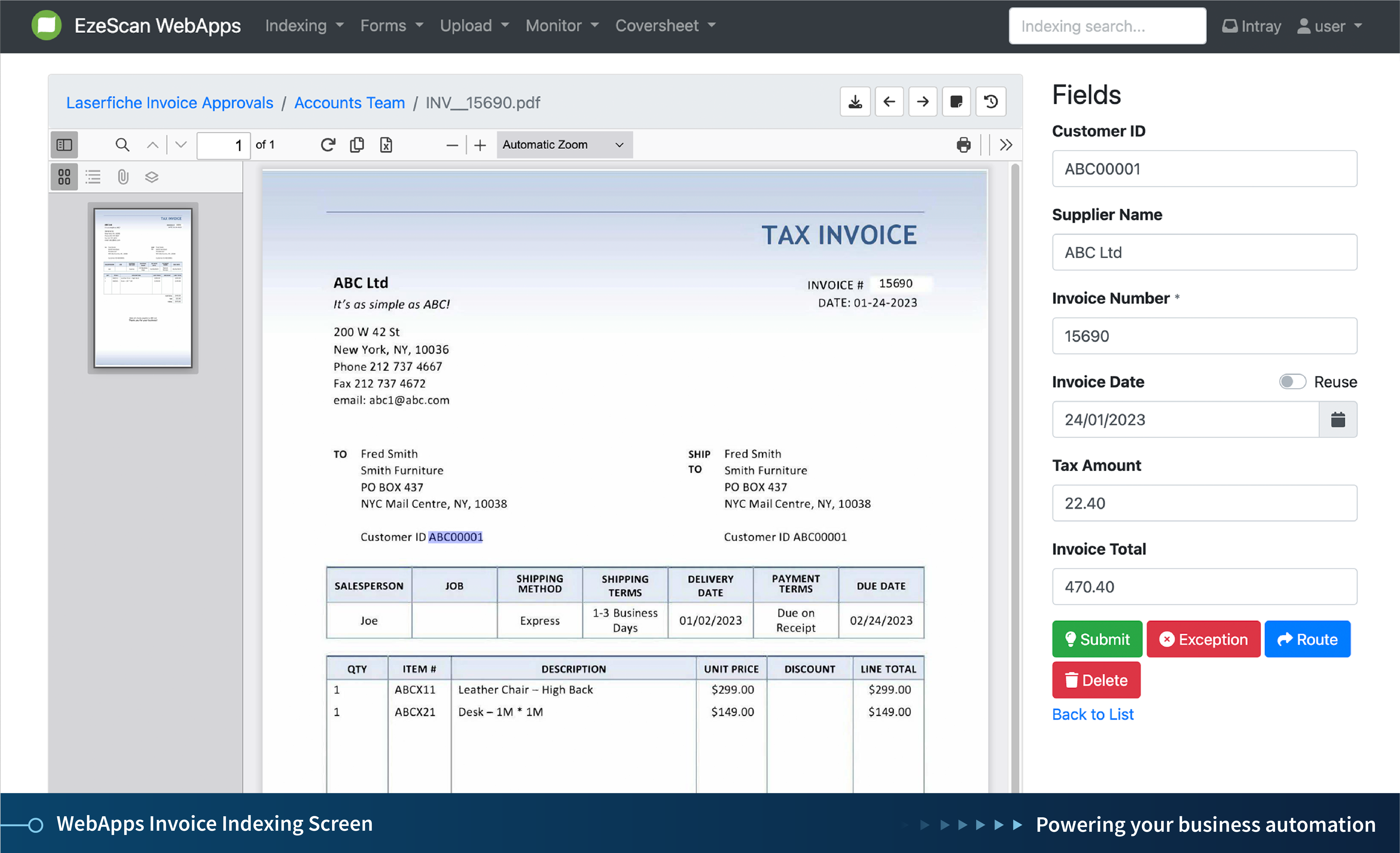
Task: Rotate the page clockwise
Action: click(328, 145)
